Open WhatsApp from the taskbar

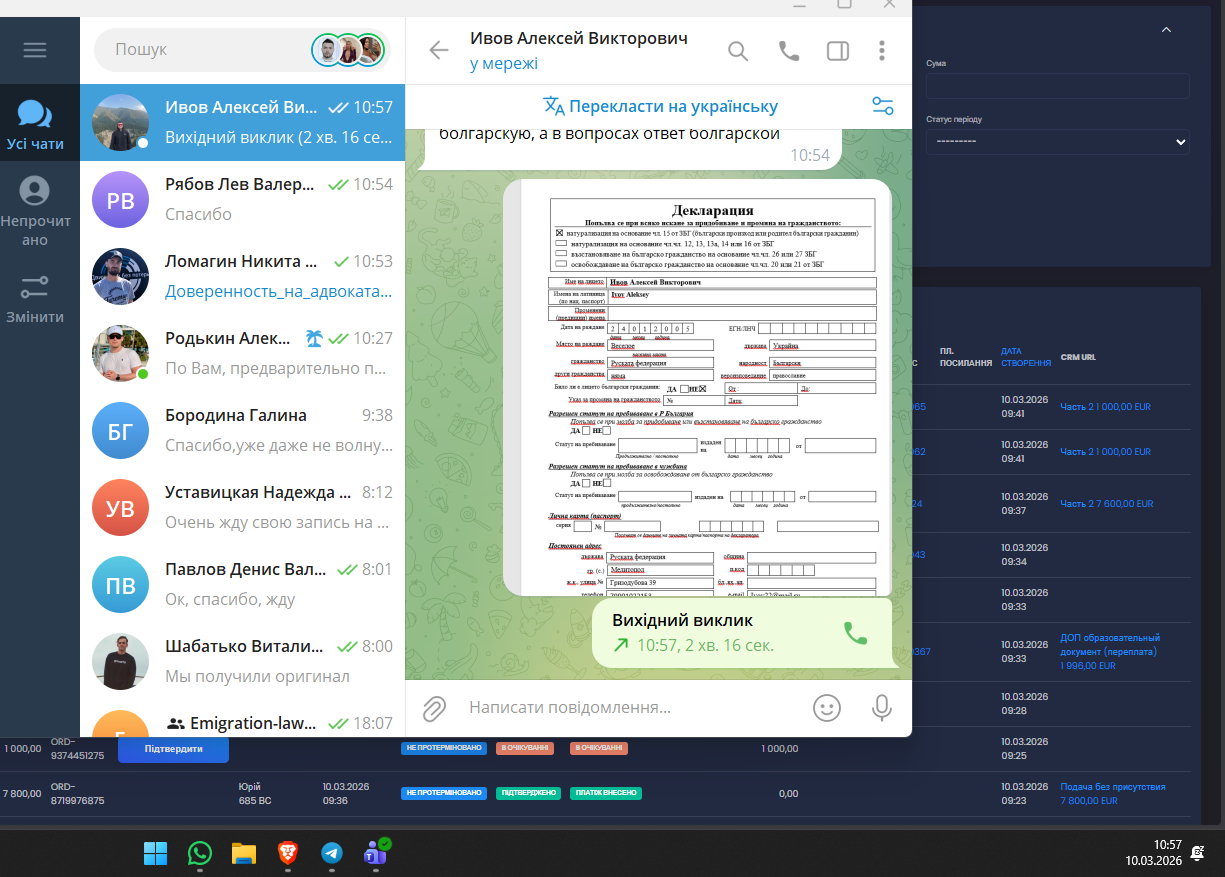coord(200,853)
